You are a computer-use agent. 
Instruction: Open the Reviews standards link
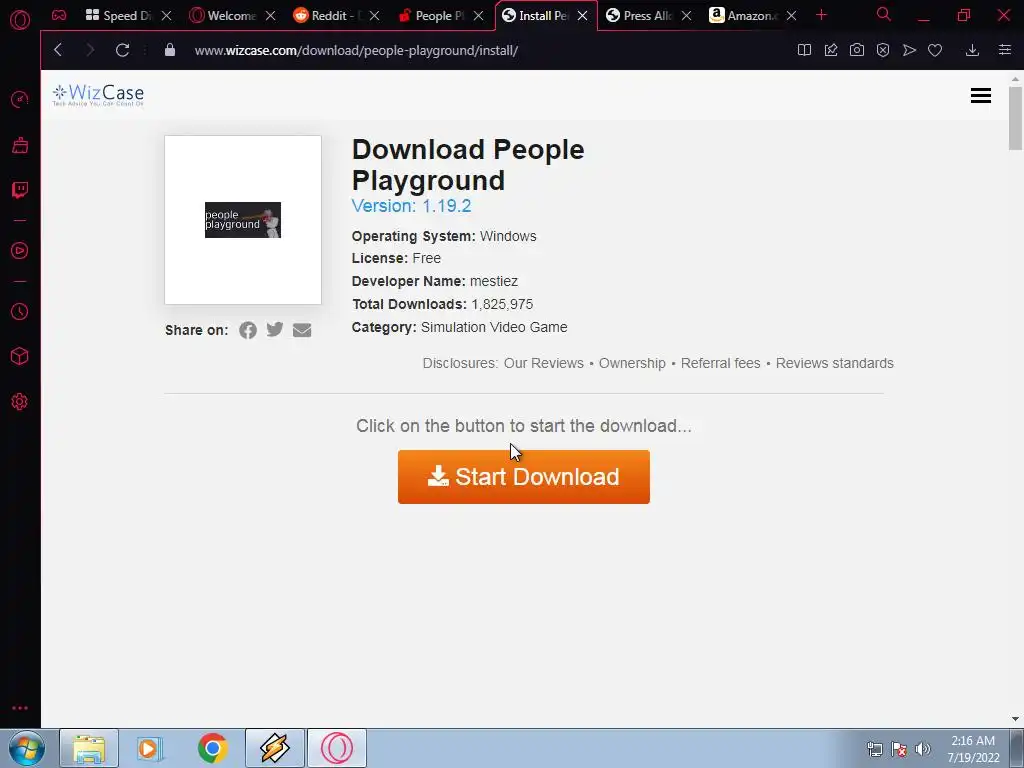[835, 363]
